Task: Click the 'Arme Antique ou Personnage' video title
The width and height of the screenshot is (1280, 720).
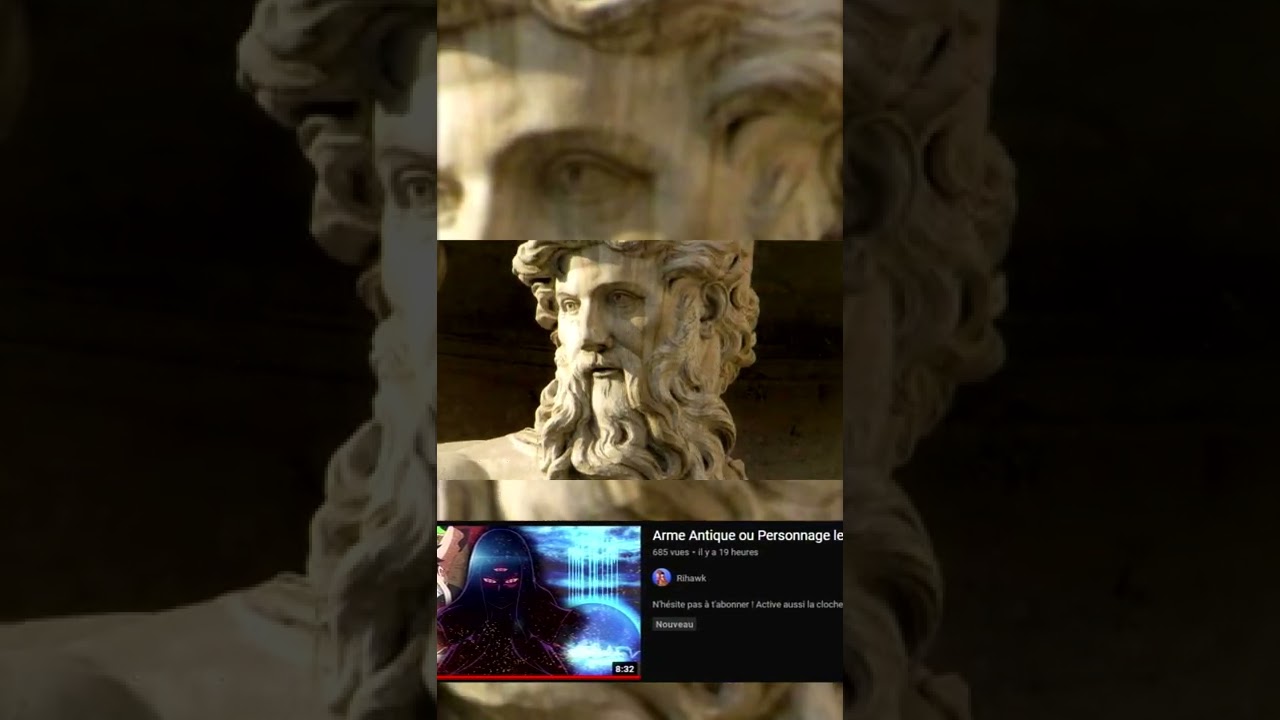Action: 746,536
